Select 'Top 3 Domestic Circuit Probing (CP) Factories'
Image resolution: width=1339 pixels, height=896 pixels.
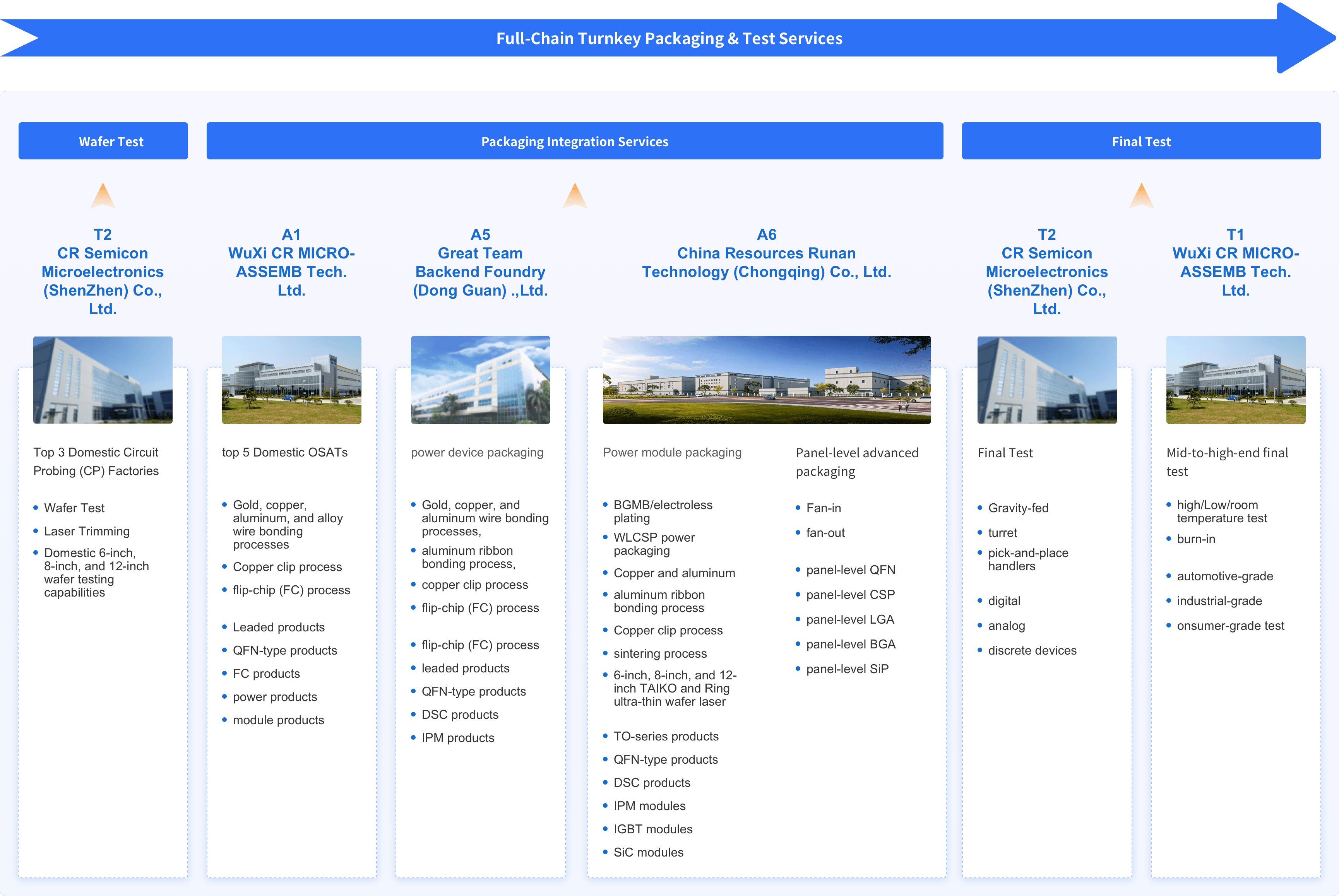[x=96, y=462]
